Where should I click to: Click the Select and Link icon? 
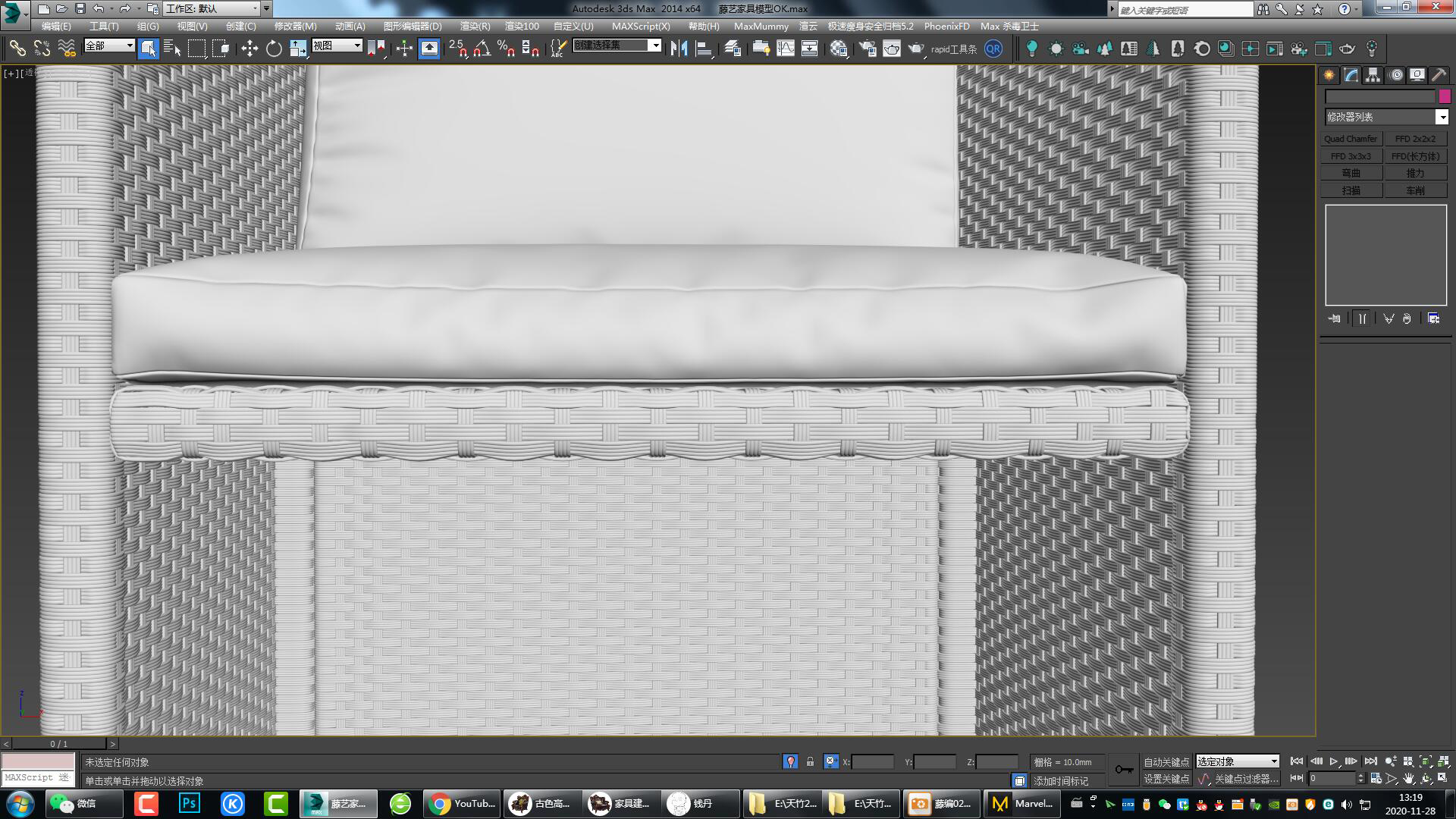click(x=17, y=49)
